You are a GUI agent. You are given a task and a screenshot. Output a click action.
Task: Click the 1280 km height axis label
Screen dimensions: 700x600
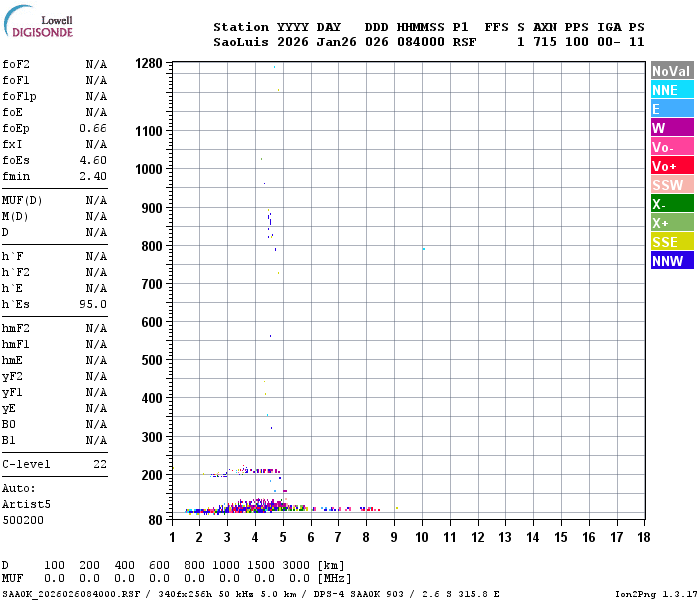point(149,63)
